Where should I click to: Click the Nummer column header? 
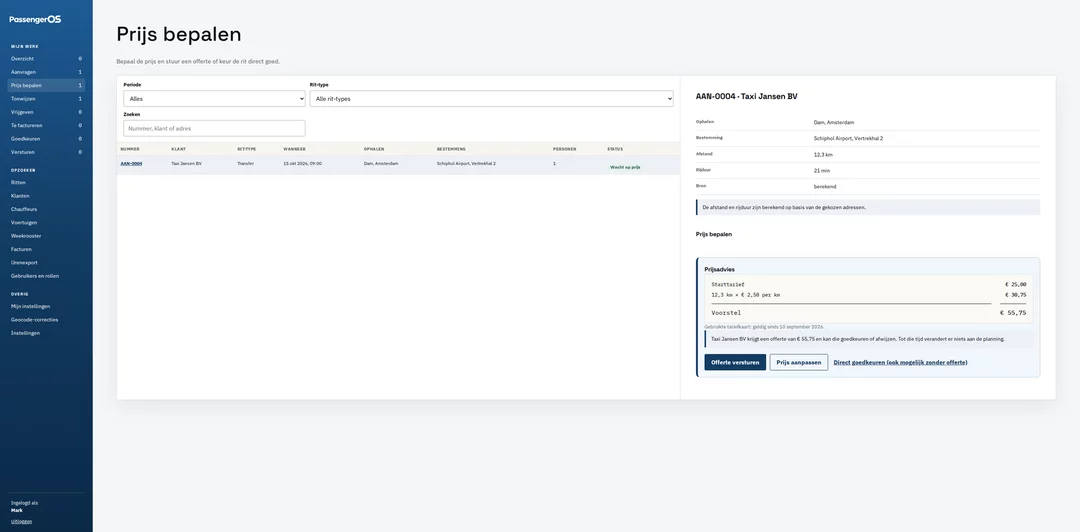[x=130, y=149]
